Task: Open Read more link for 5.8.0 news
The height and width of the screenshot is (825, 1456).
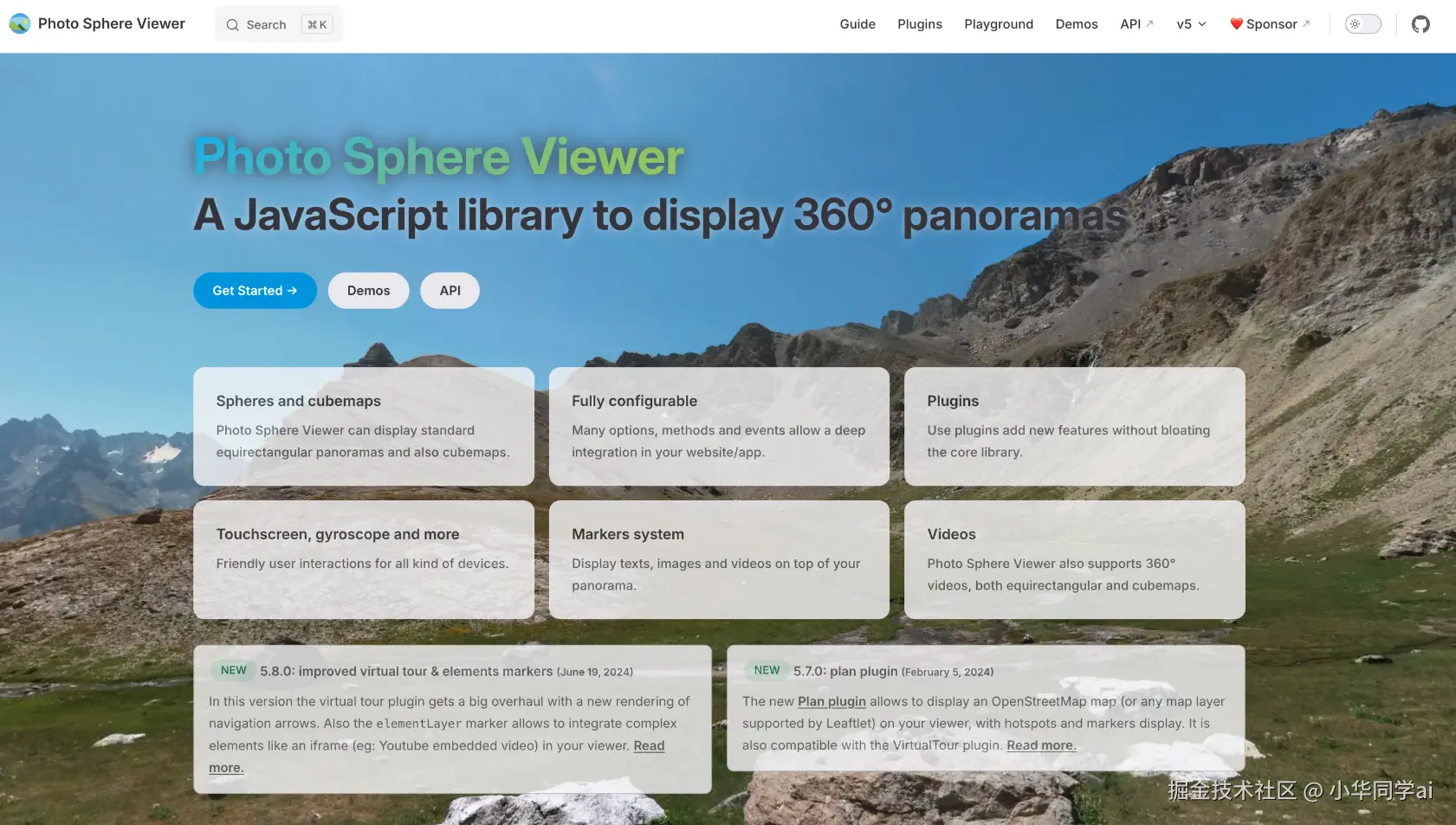Action: click(x=649, y=746)
